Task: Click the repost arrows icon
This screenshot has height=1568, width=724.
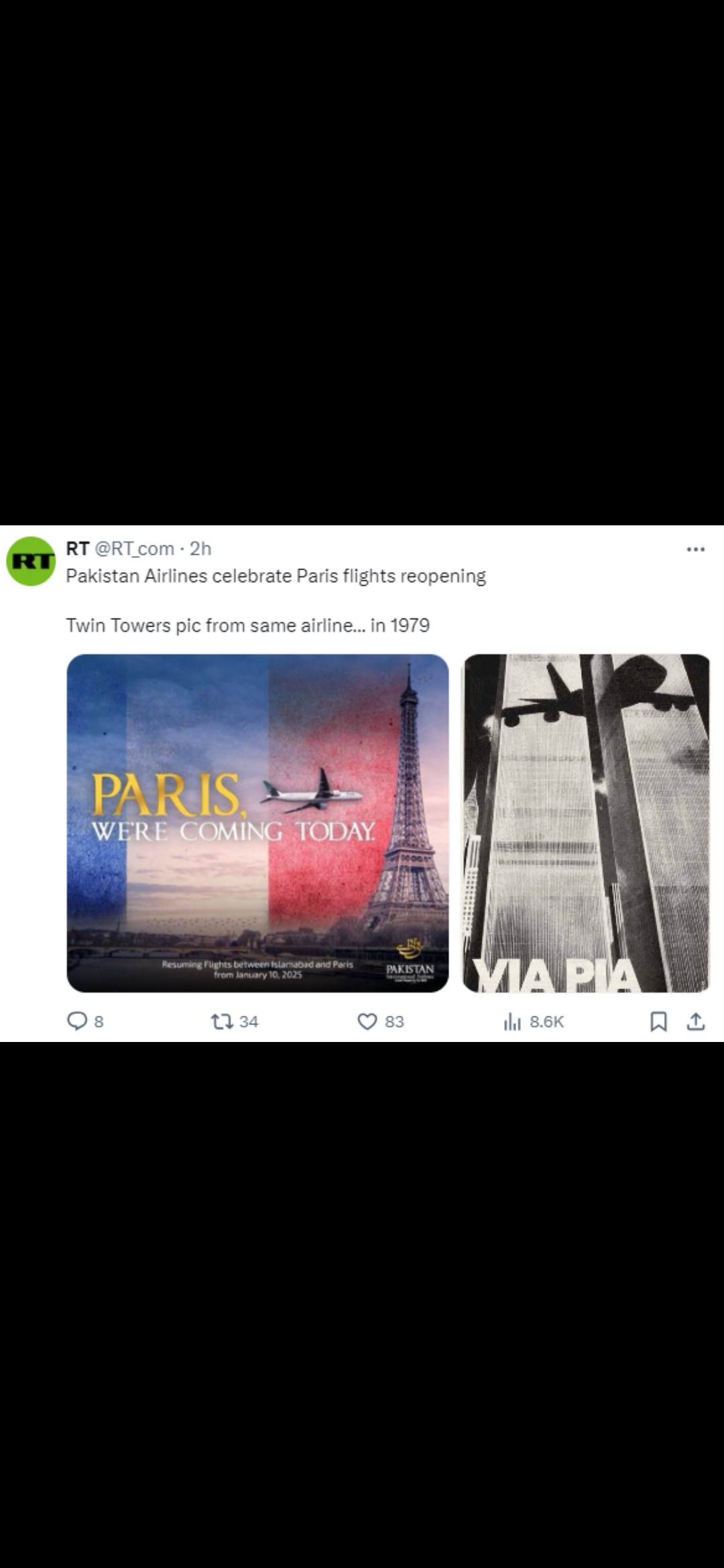Action: (222, 1021)
